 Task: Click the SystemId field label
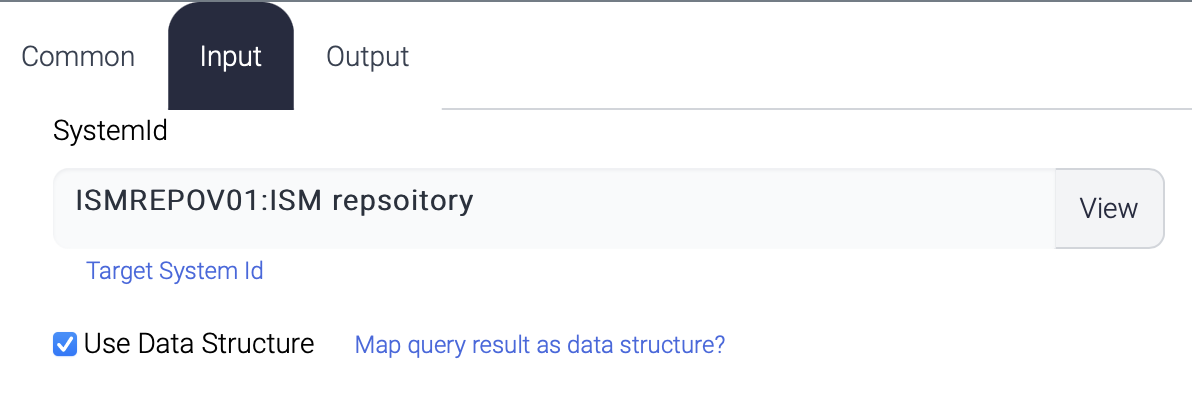110,132
